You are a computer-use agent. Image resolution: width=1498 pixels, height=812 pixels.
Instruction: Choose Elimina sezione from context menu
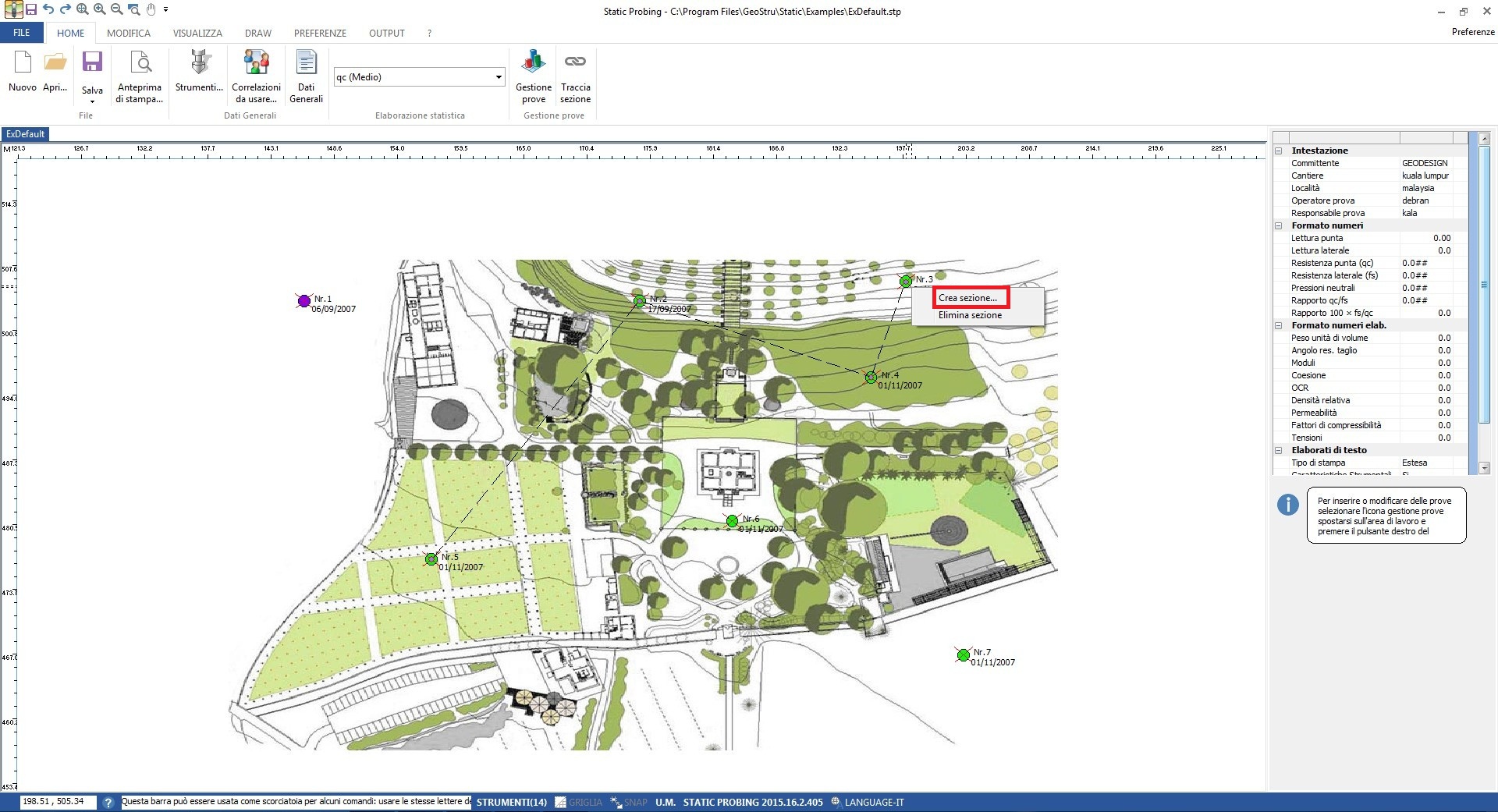coord(970,315)
